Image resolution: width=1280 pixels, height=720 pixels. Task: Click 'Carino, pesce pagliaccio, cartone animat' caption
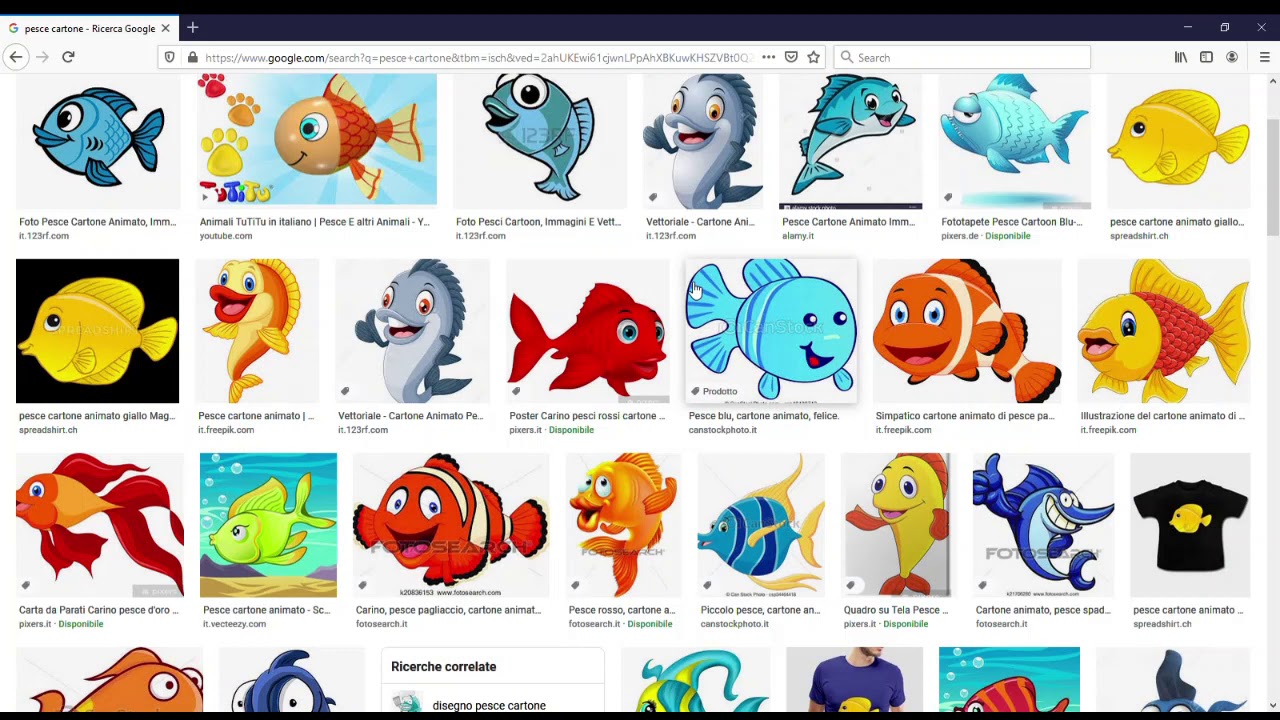pyautogui.click(x=448, y=610)
